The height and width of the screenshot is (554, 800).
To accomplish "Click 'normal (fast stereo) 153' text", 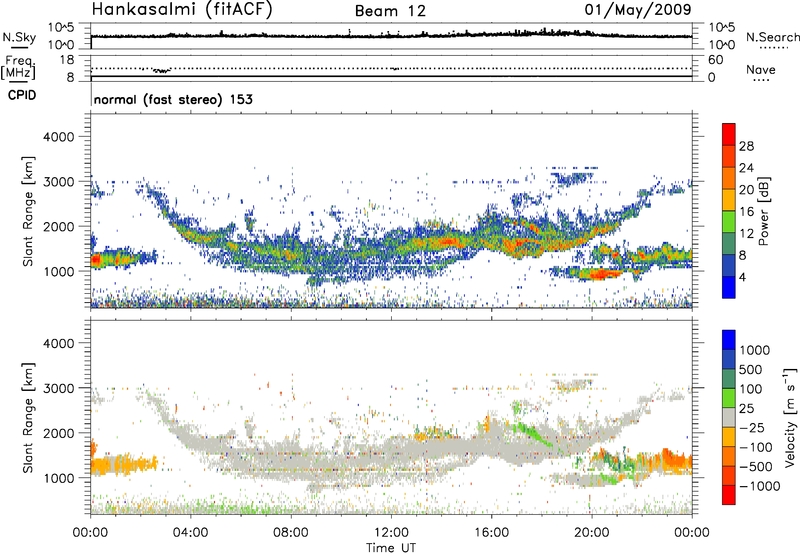I will click(173, 99).
